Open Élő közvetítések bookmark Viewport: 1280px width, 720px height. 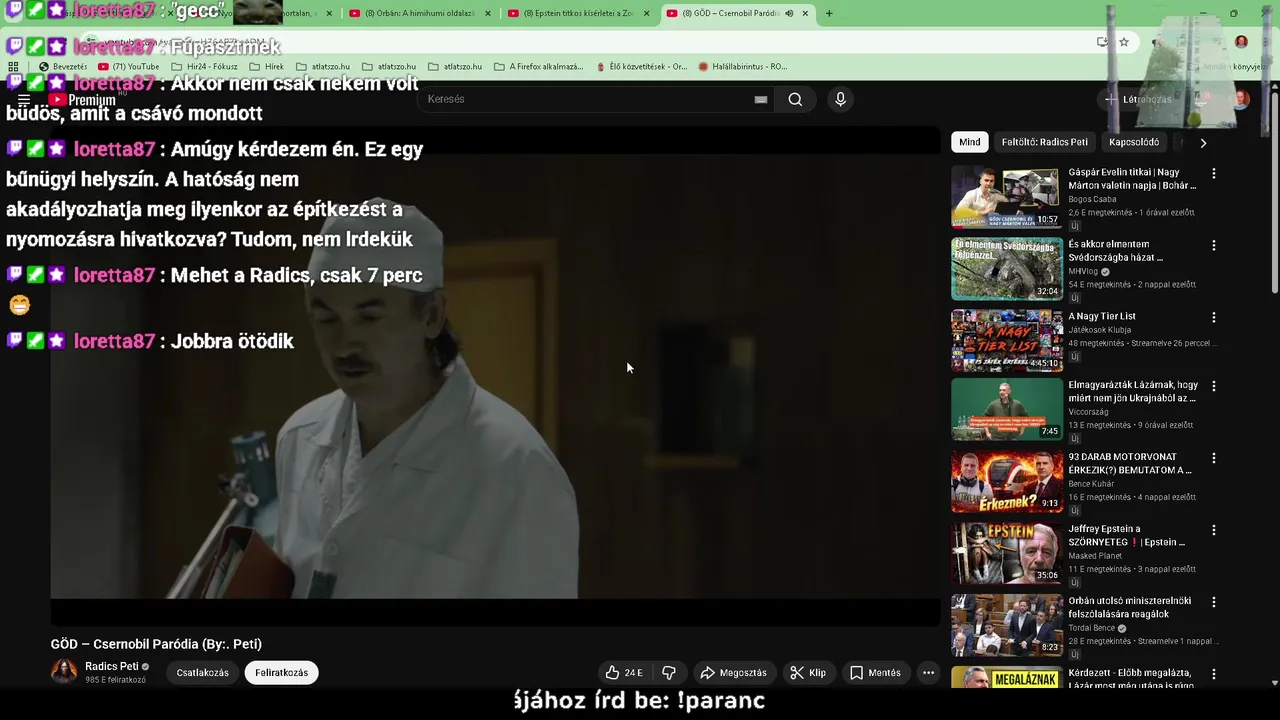click(x=641, y=67)
